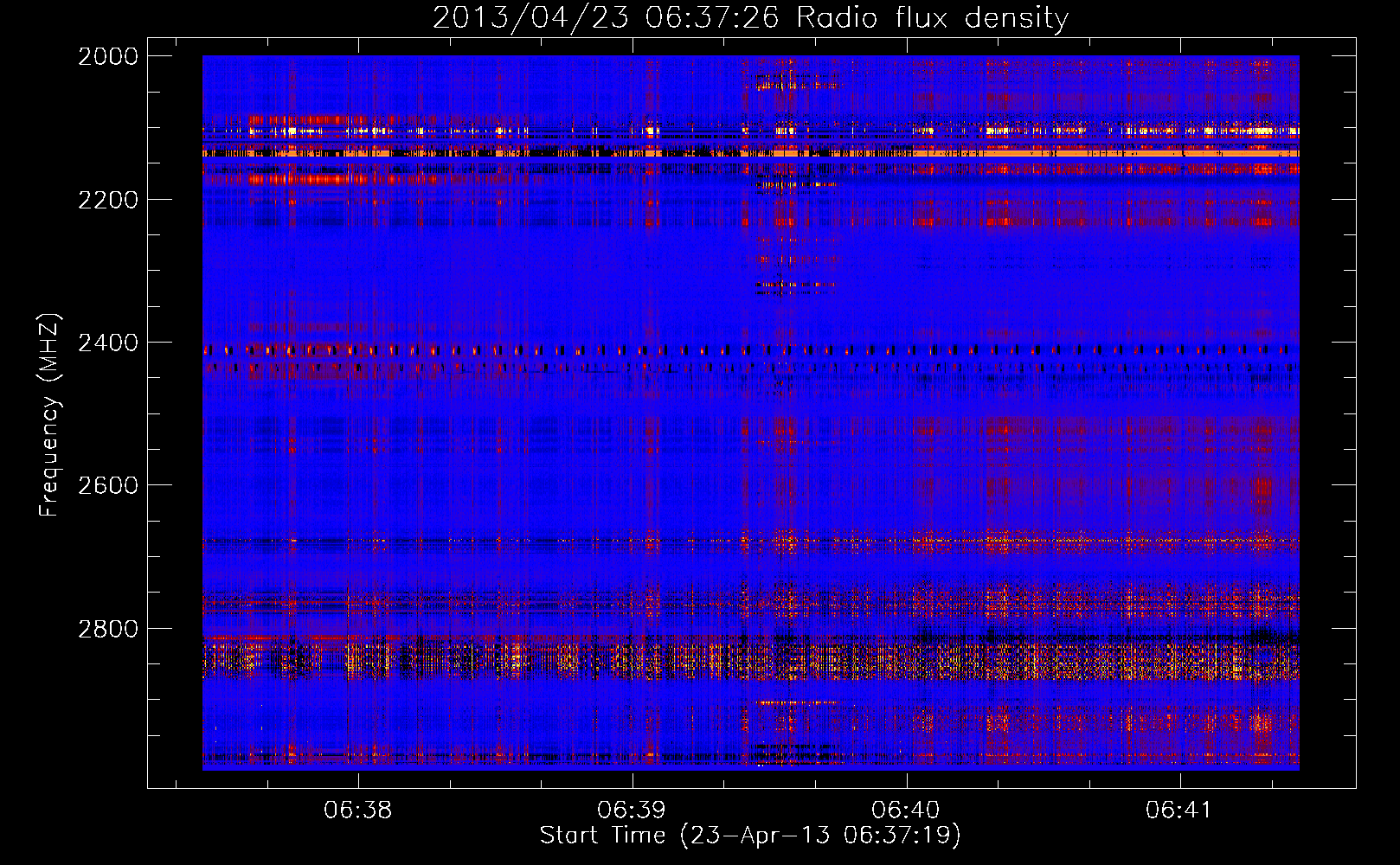This screenshot has width=1400, height=865.
Task: Click the "Frequency (MHZ)" axis title
Action: pos(50,415)
